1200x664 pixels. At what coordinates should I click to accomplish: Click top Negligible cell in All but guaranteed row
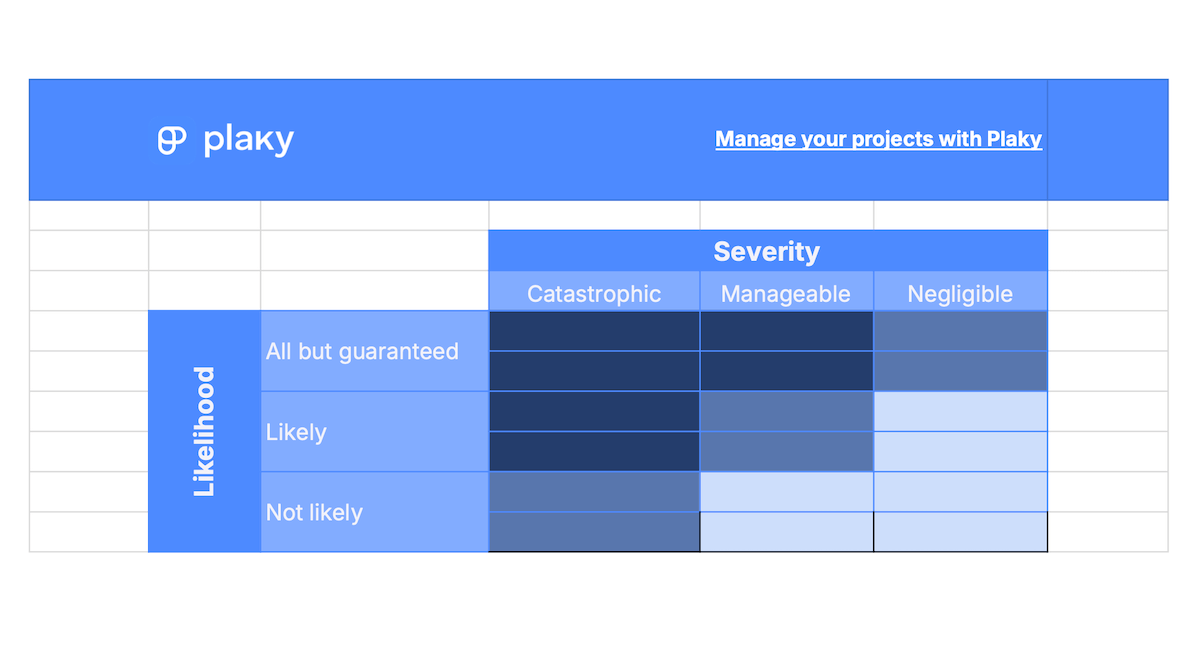click(x=960, y=331)
